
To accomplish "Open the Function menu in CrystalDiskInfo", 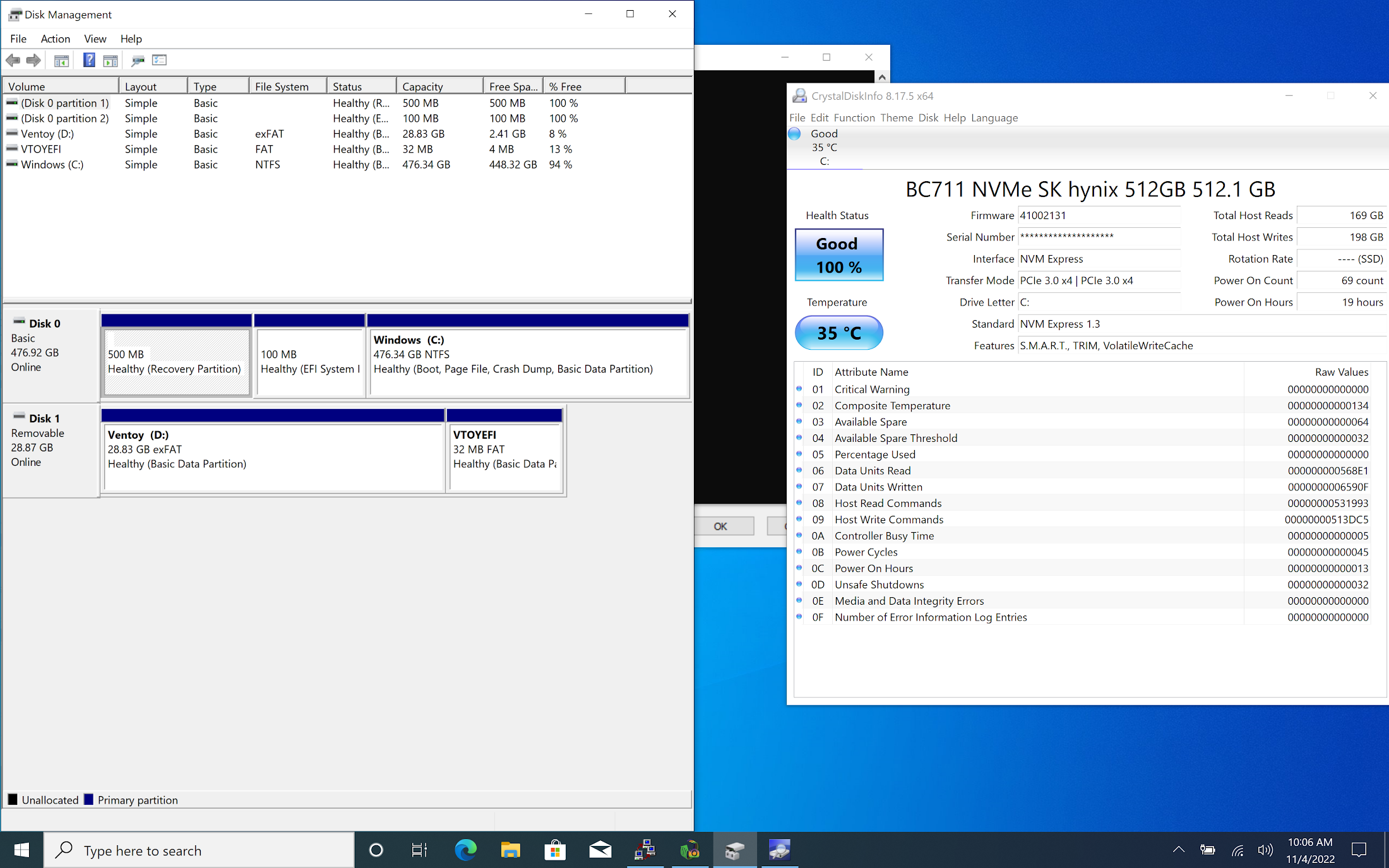I will coord(854,118).
